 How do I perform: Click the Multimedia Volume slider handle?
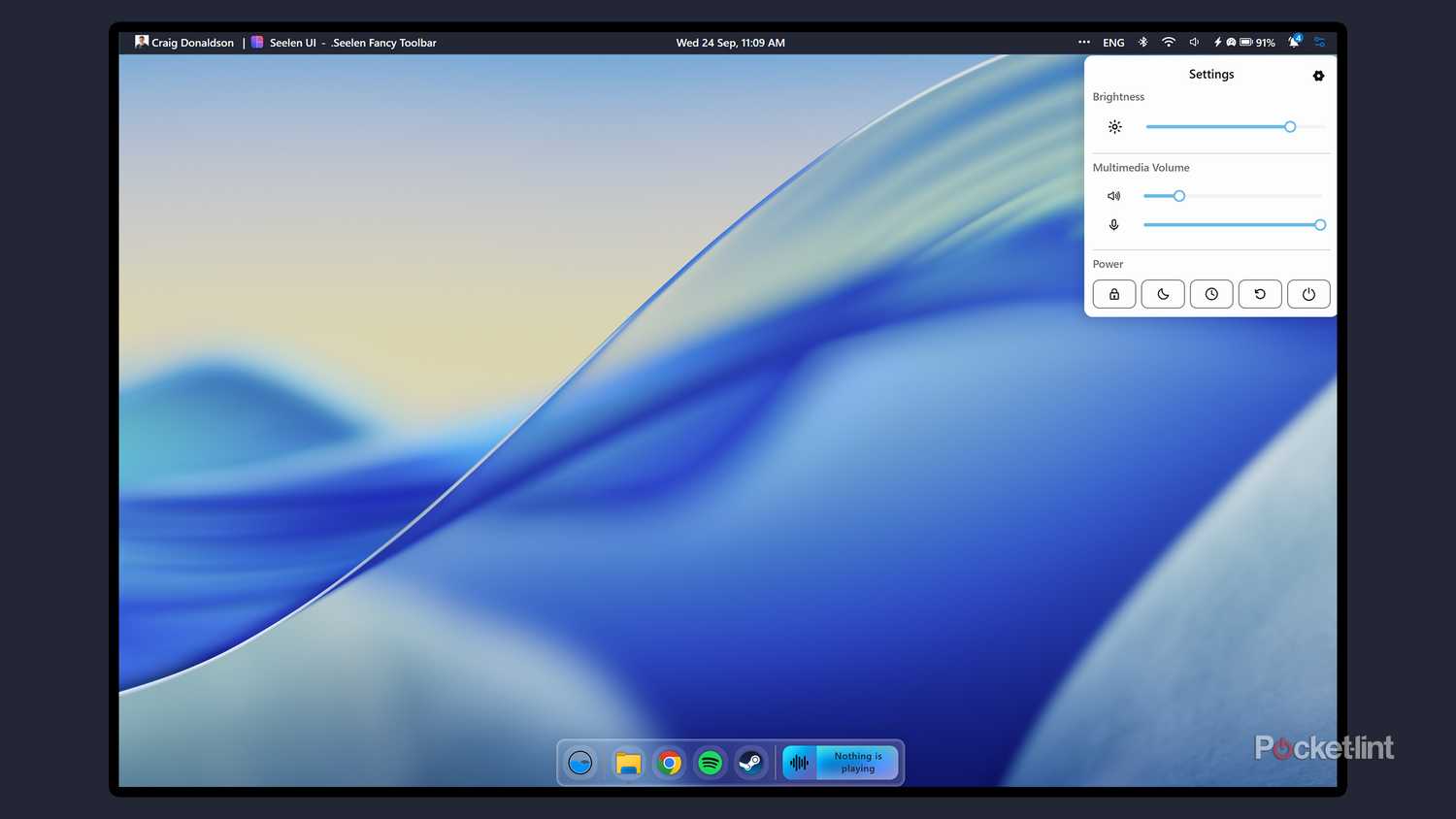pos(1177,195)
